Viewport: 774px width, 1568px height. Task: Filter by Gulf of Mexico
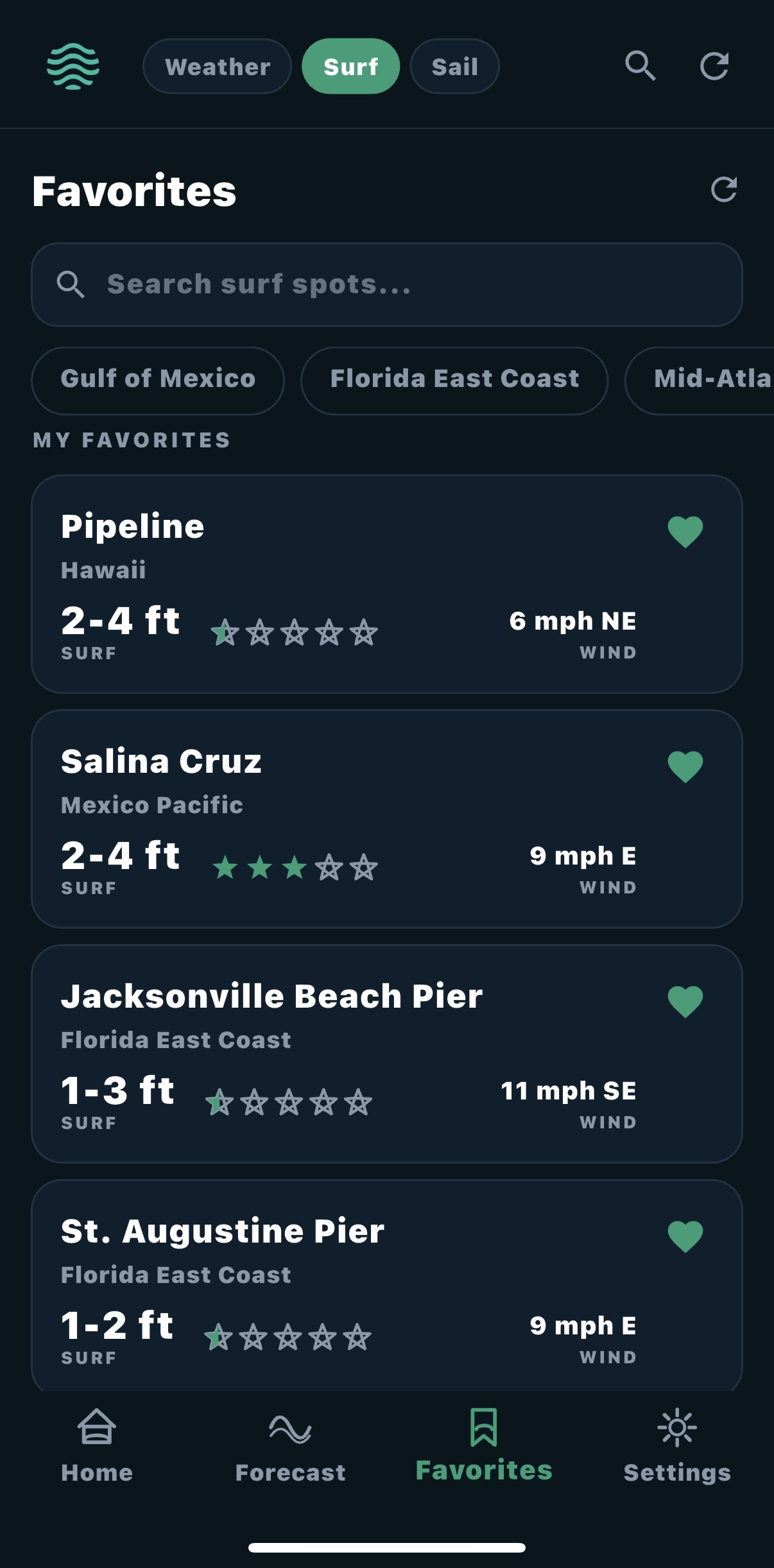click(158, 379)
